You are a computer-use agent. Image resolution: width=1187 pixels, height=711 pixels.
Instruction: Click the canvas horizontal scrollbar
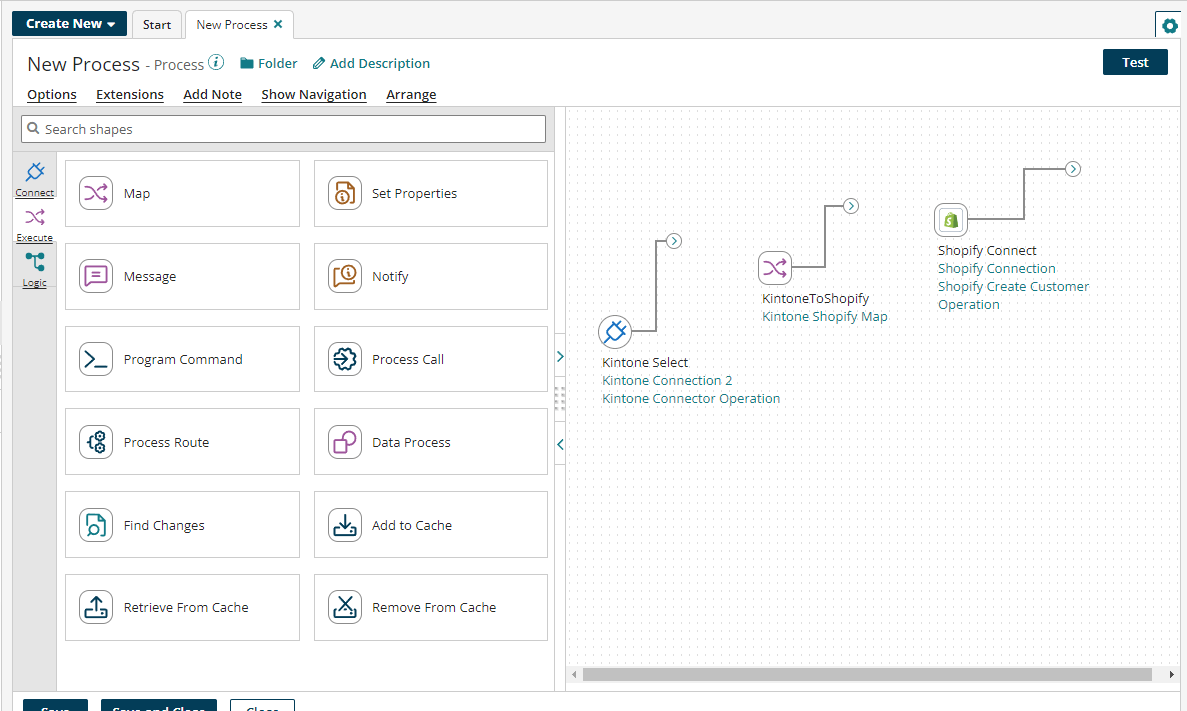click(870, 675)
